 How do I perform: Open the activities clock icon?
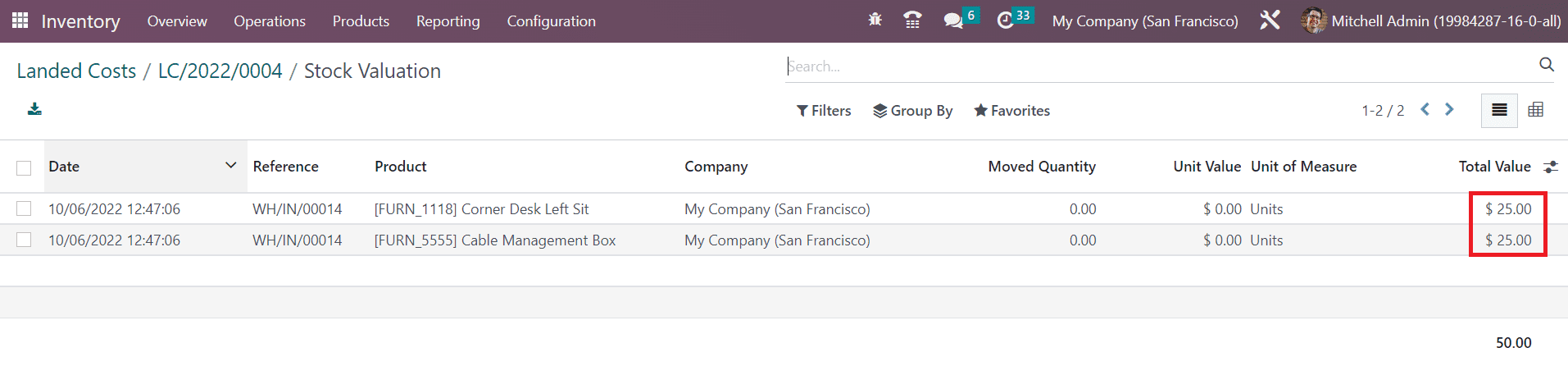pos(1006,21)
